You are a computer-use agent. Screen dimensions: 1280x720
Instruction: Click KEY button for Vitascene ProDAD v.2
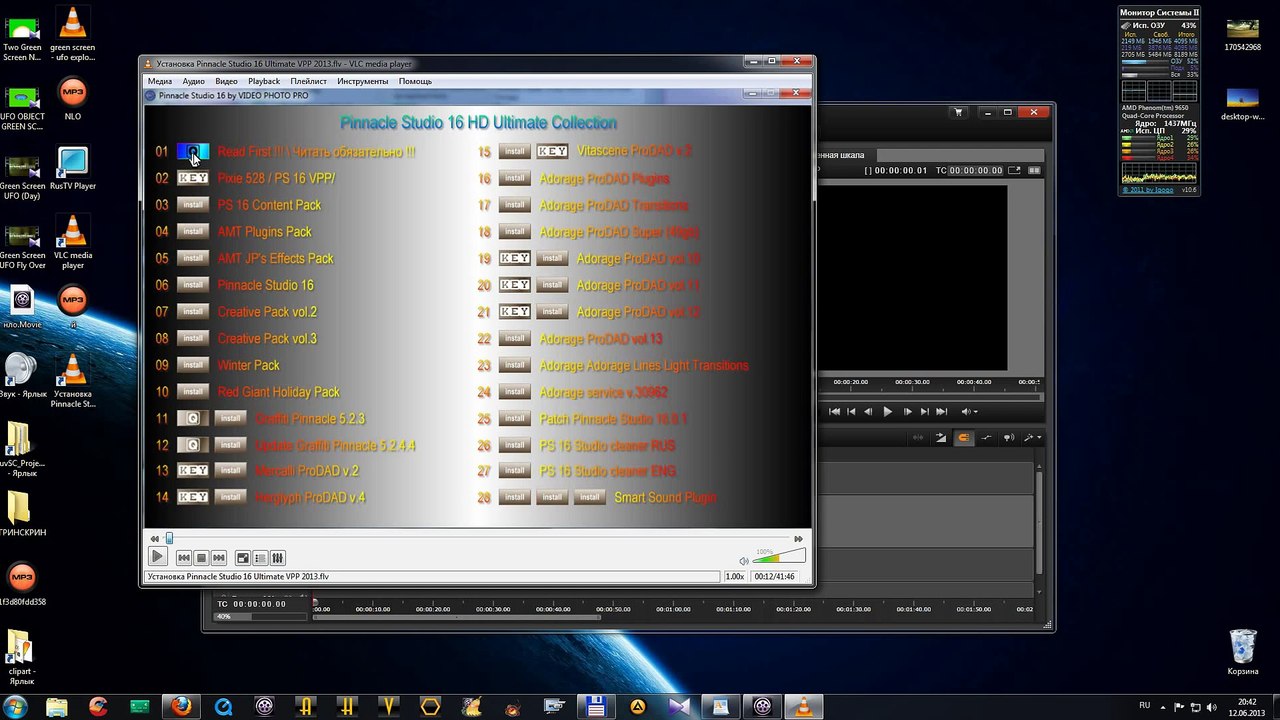click(x=552, y=151)
